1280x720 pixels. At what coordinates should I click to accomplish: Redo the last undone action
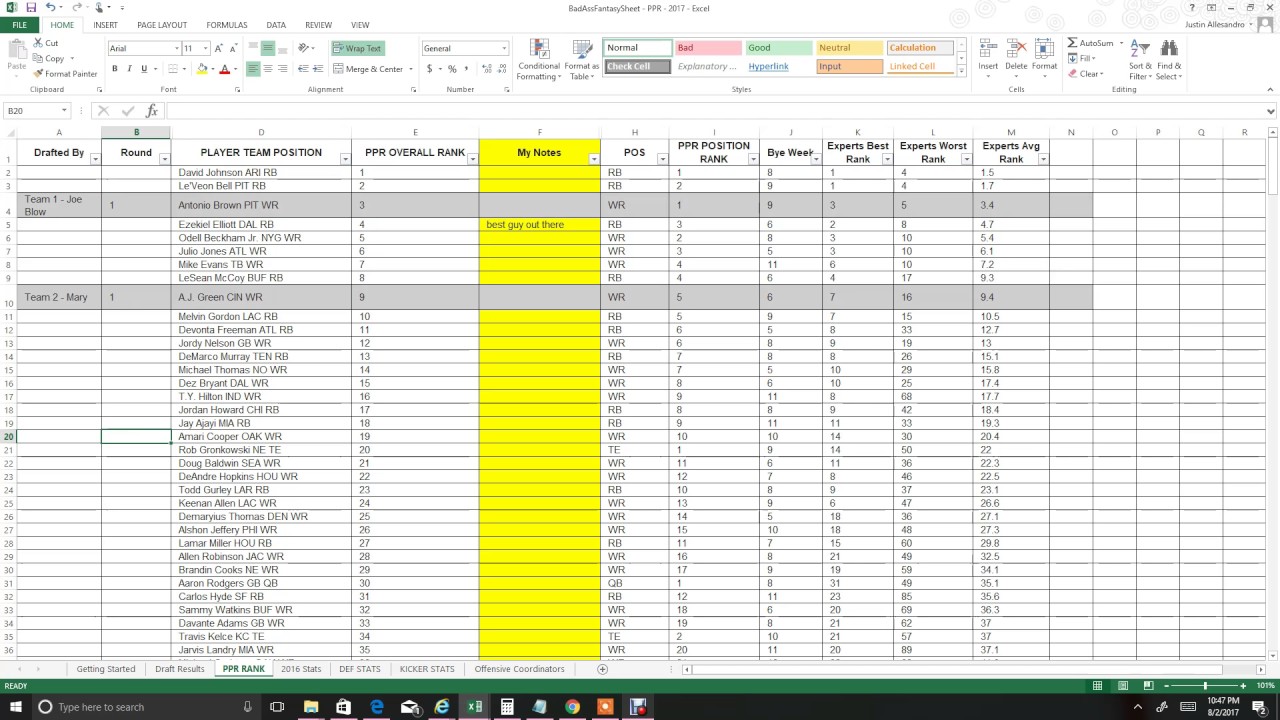click(x=77, y=7)
